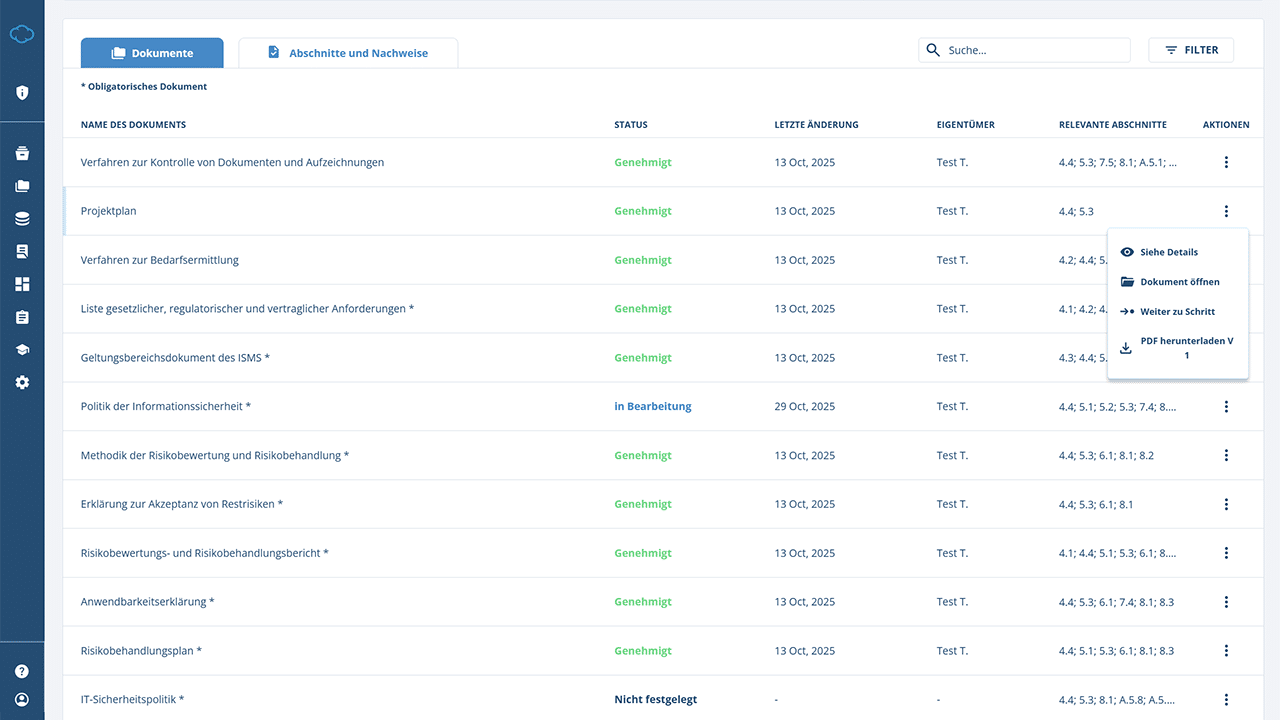Switch to Abschnitte und Nachweise tab
This screenshot has width=1280, height=720.
(348, 53)
